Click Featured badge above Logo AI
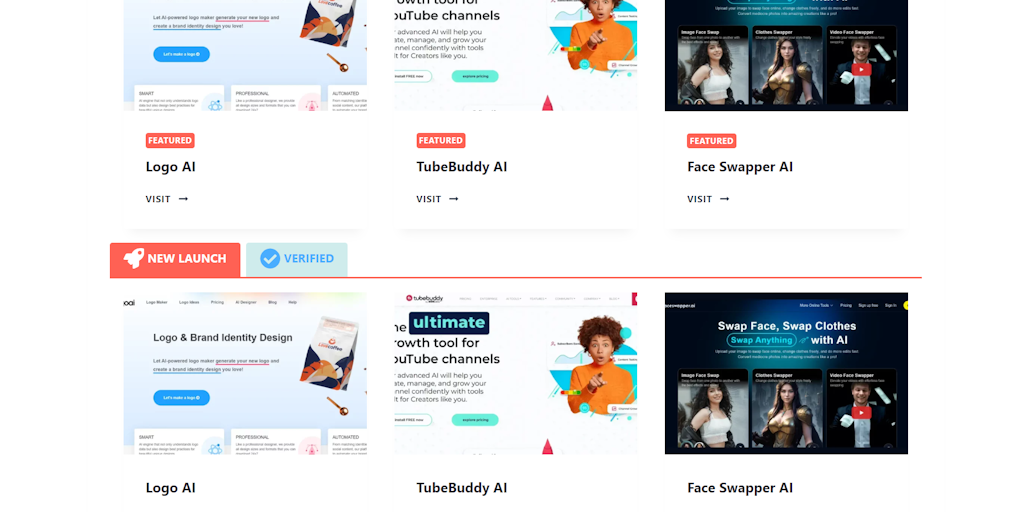This screenshot has width=1024, height=512. coord(170,140)
